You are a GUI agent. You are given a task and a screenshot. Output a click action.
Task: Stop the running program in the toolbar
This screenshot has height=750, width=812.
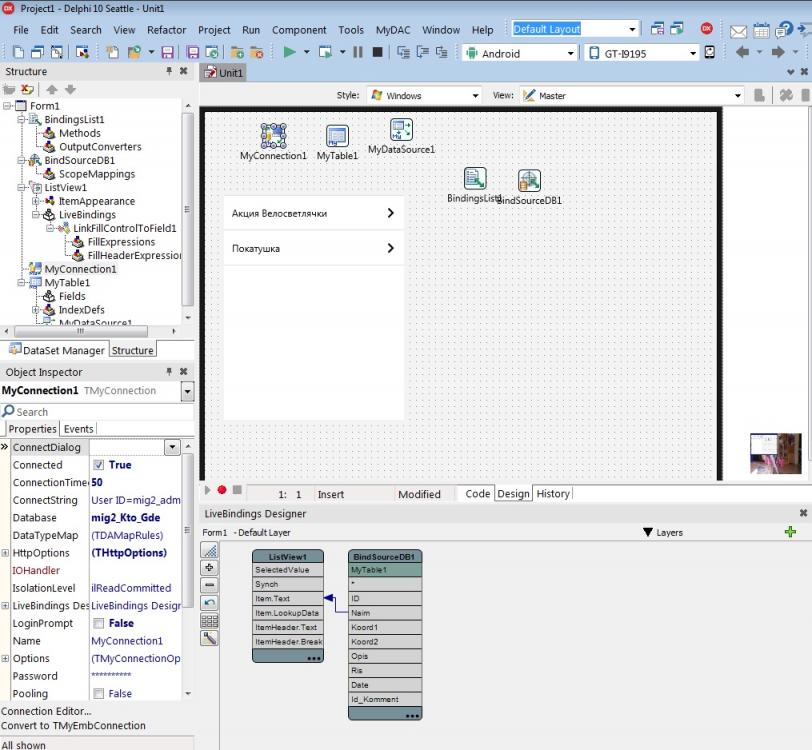[378, 52]
